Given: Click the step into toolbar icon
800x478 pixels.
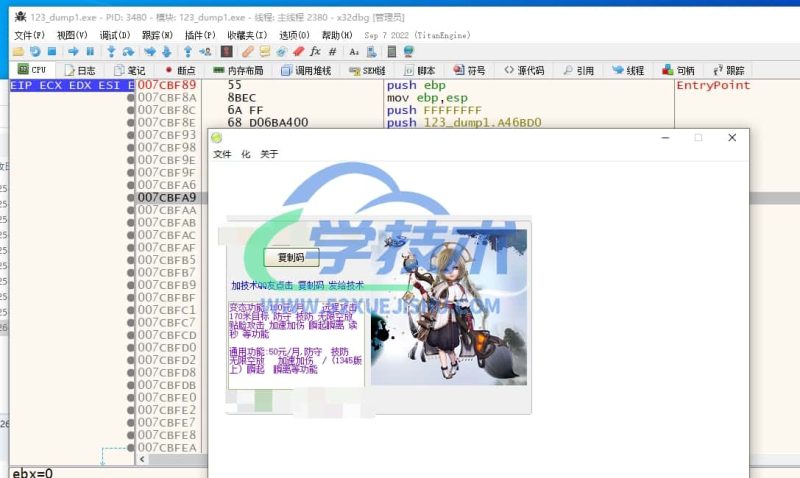Looking at the screenshot, I should 111,51.
